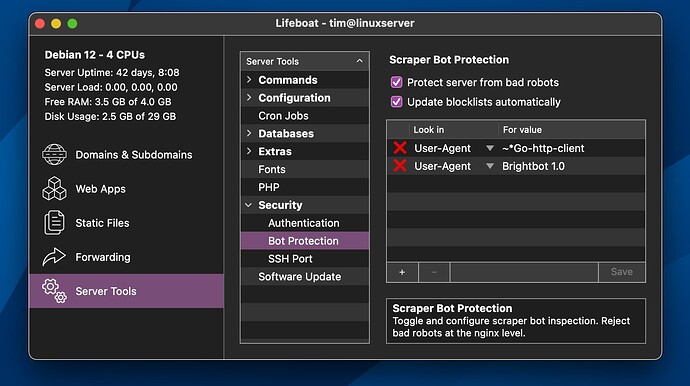690x386 pixels.
Task: Go to Web Apps section
Action: pos(126,189)
